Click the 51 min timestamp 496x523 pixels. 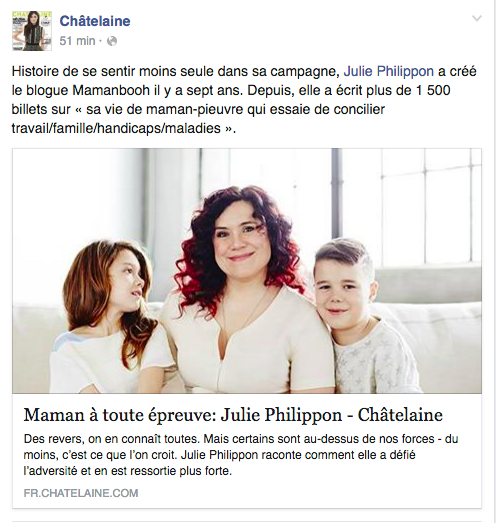(x=77, y=41)
